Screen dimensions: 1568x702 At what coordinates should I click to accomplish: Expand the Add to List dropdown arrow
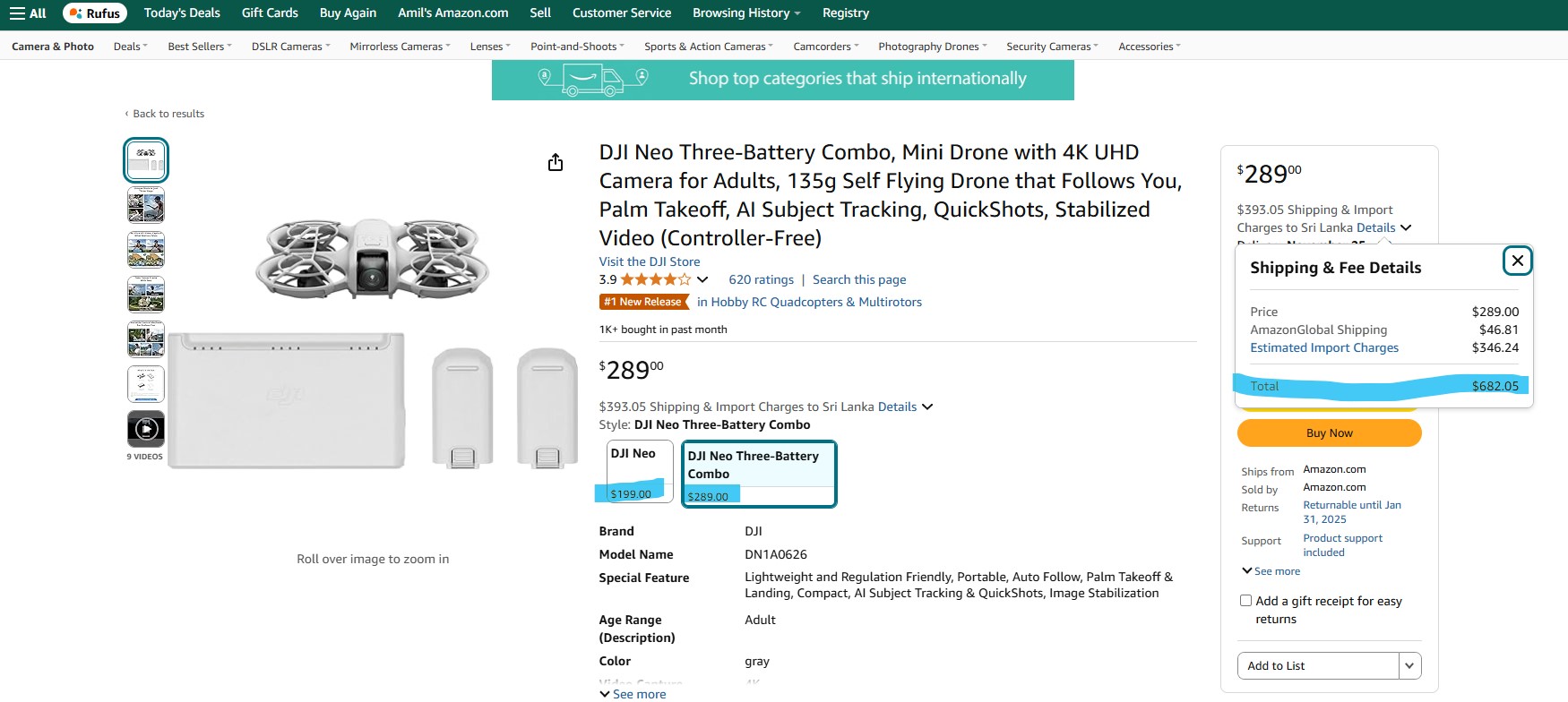coord(1409,665)
